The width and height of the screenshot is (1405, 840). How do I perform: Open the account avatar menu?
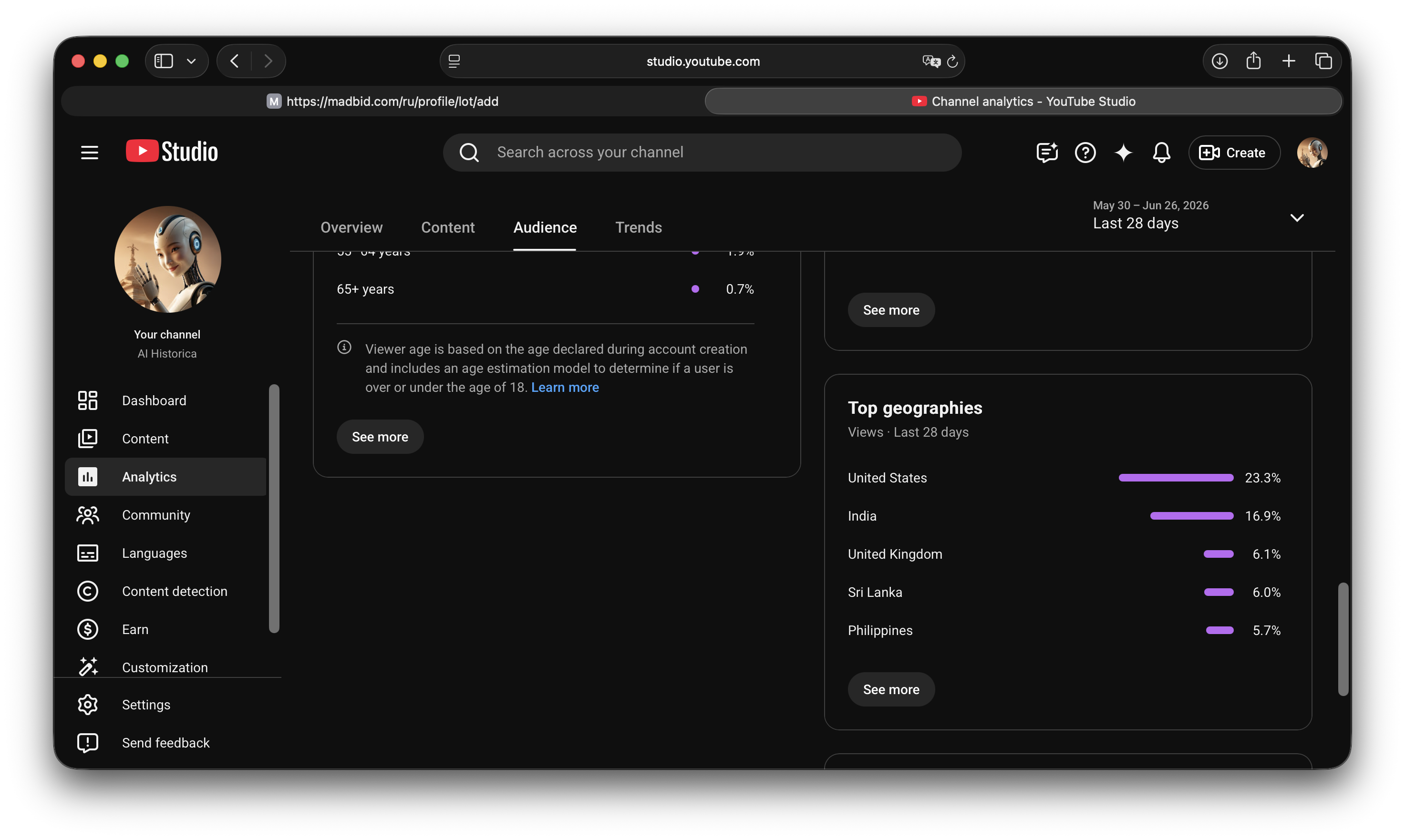click(x=1312, y=152)
